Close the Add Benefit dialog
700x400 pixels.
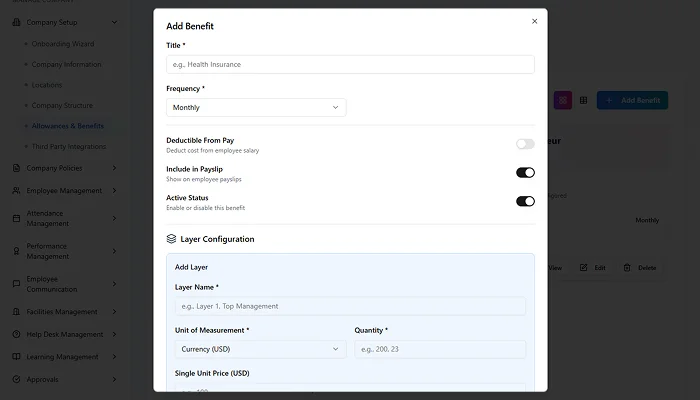point(534,21)
